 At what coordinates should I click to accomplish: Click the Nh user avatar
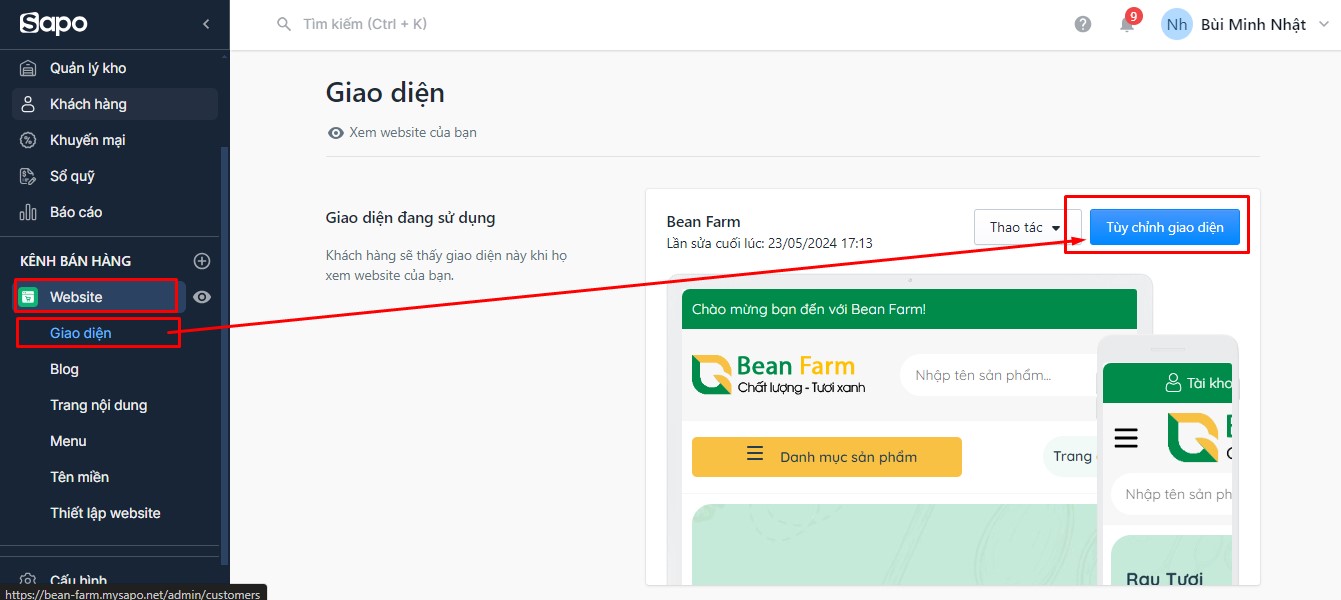tap(1177, 24)
